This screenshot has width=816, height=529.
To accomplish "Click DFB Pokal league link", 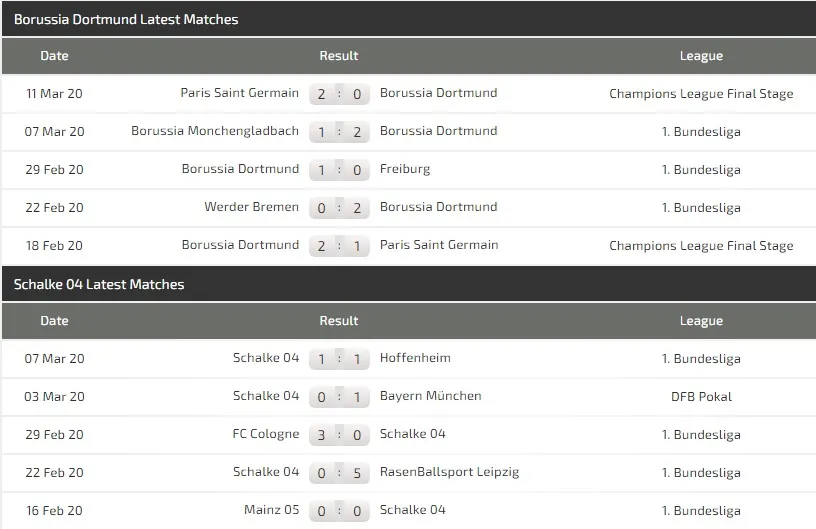I will click(x=701, y=397).
